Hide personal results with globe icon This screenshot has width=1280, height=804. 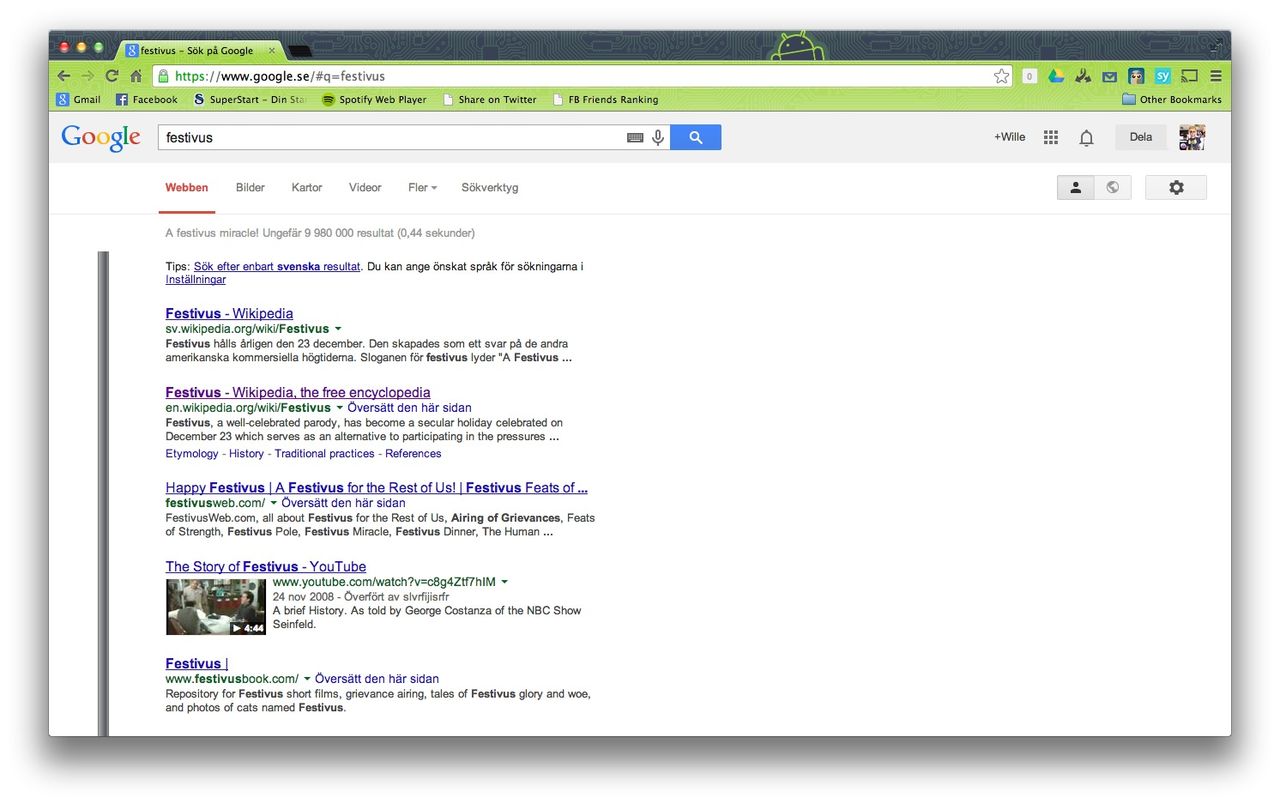point(1113,187)
